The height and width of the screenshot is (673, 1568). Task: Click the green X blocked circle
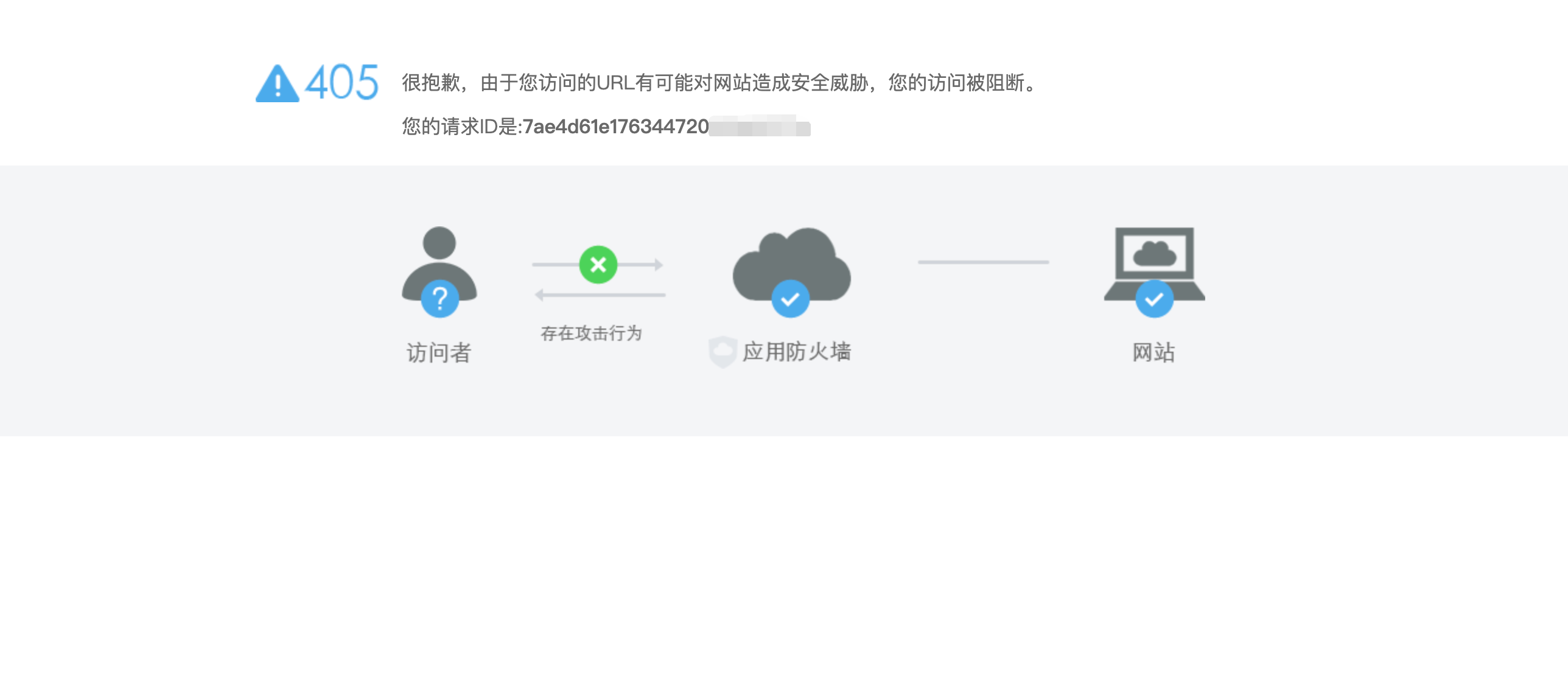click(598, 265)
